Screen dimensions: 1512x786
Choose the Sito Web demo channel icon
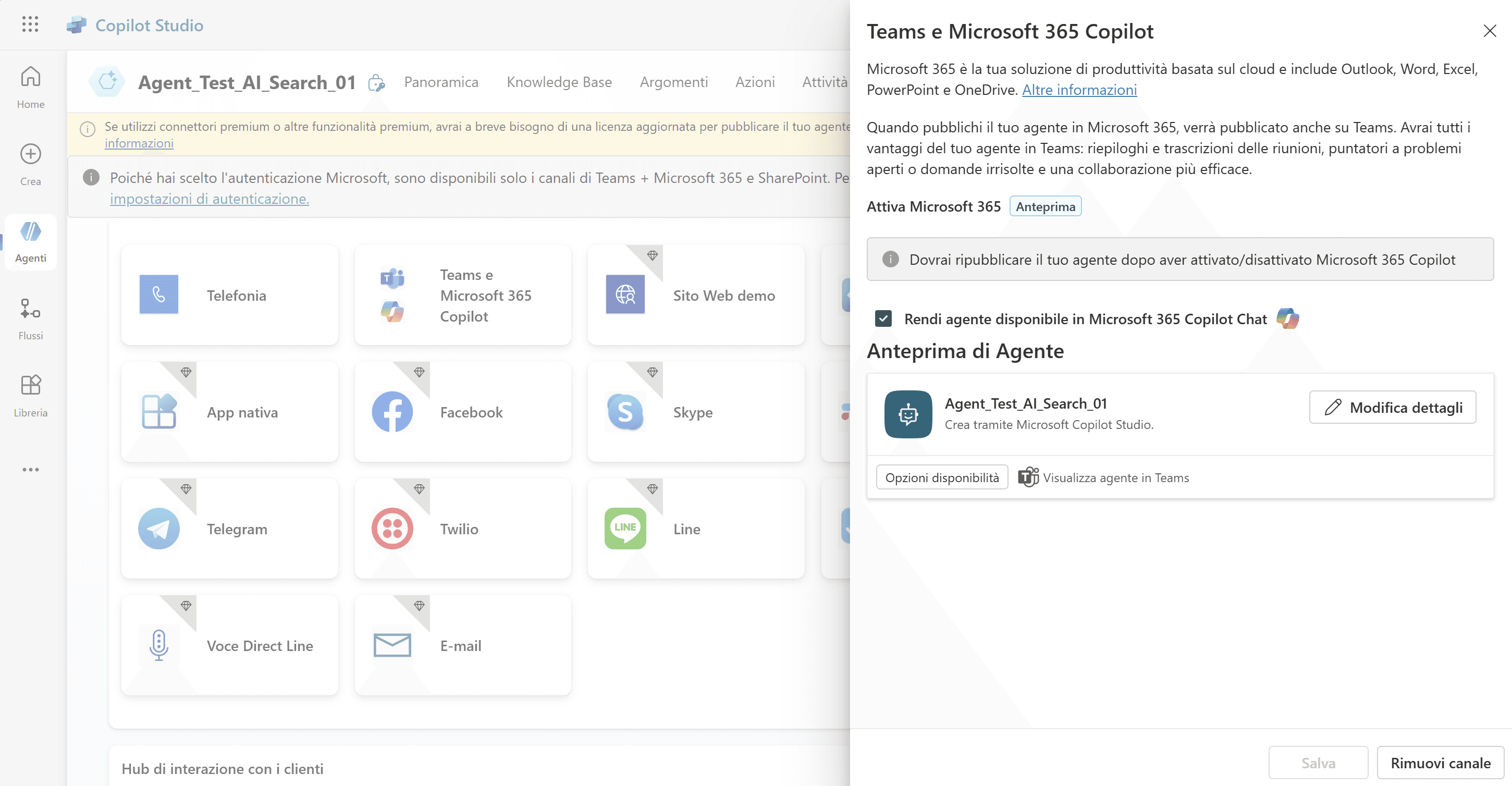(625, 294)
